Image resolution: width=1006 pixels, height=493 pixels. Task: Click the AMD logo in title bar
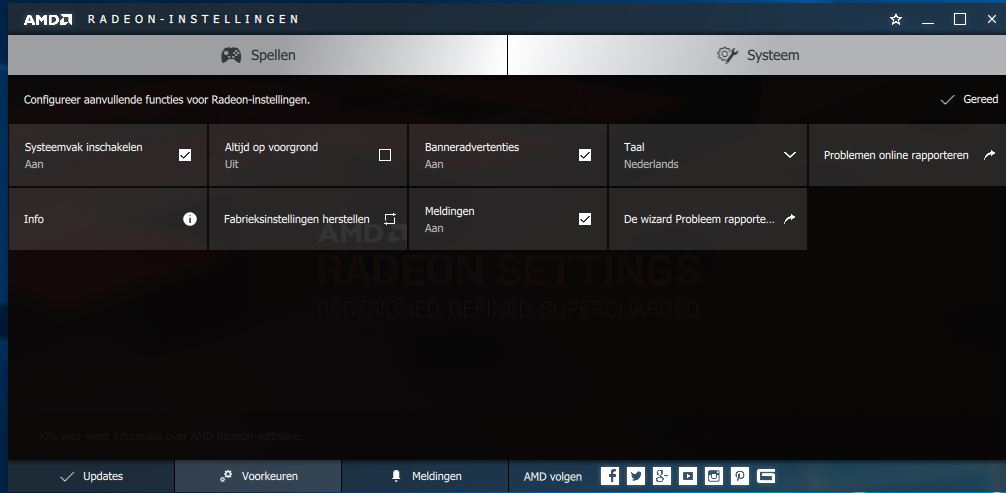[x=47, y=19]
